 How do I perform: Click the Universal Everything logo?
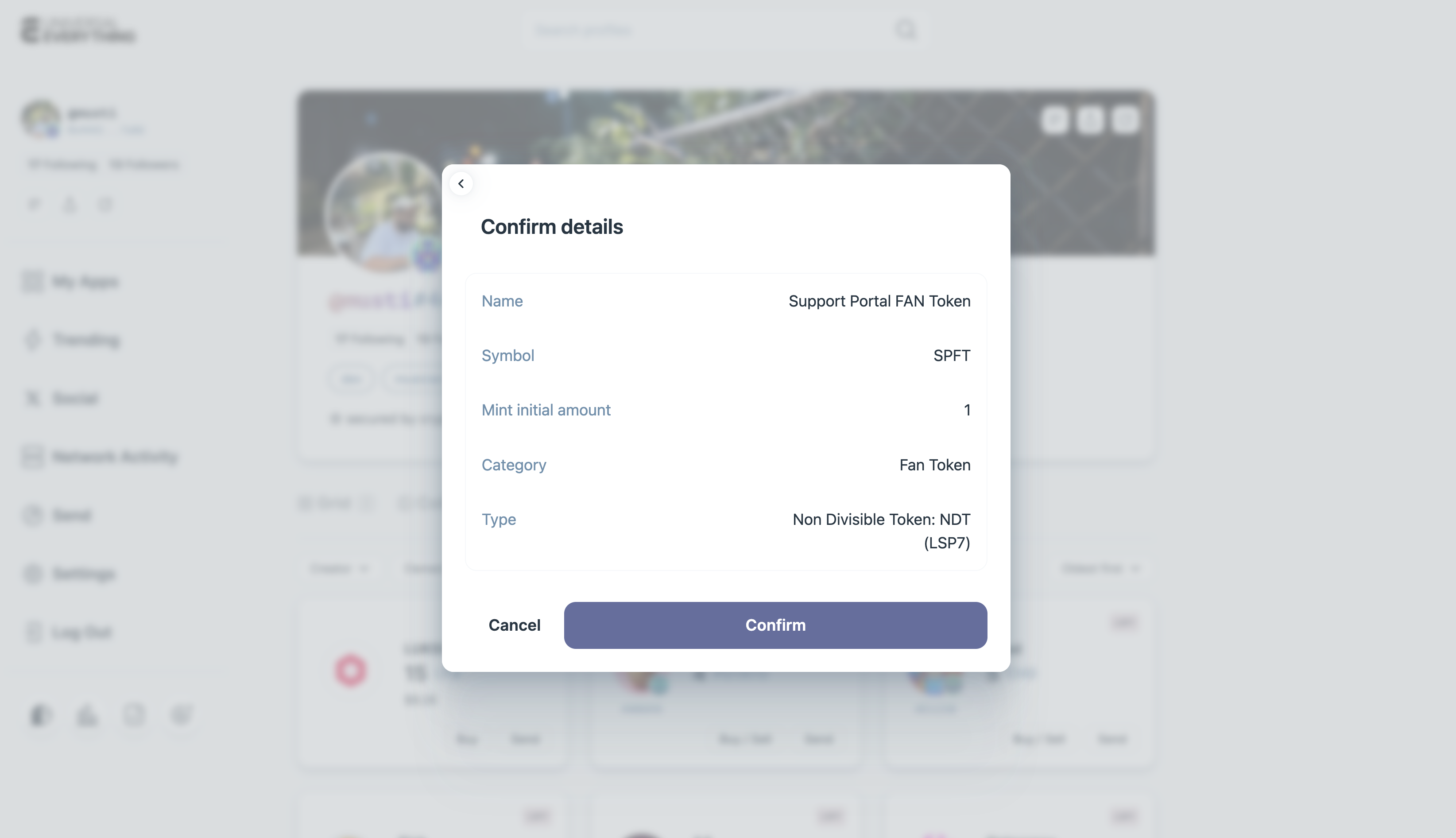pyautogui.click(x=78, y=30)
